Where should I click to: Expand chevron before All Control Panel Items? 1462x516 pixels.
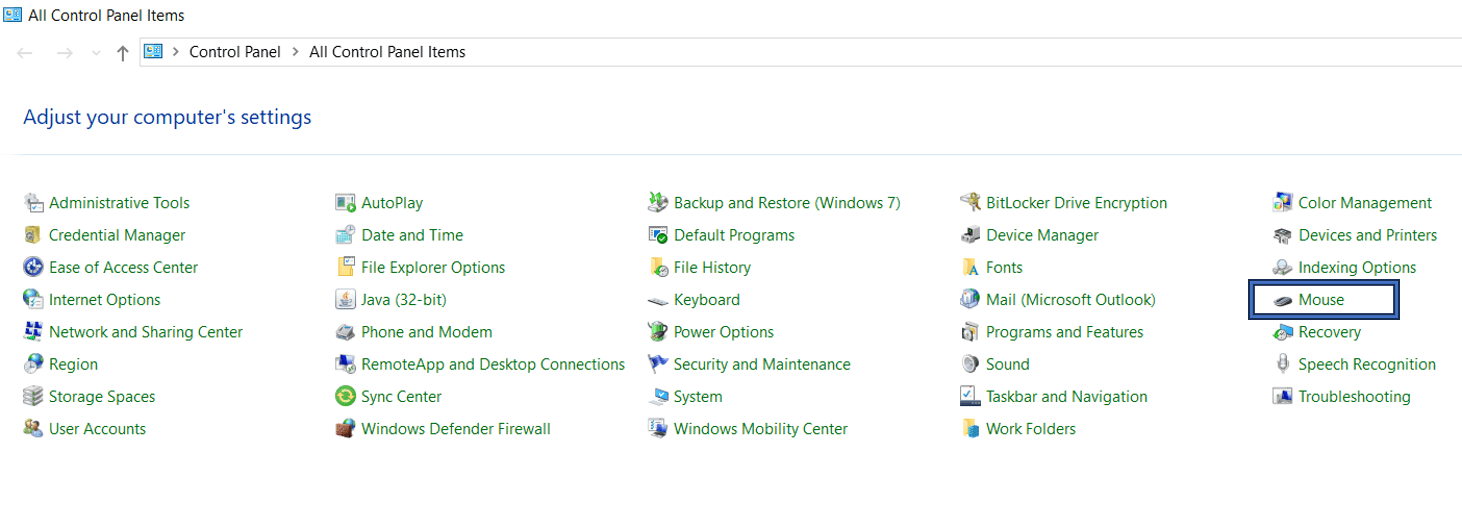pos(296,52)
